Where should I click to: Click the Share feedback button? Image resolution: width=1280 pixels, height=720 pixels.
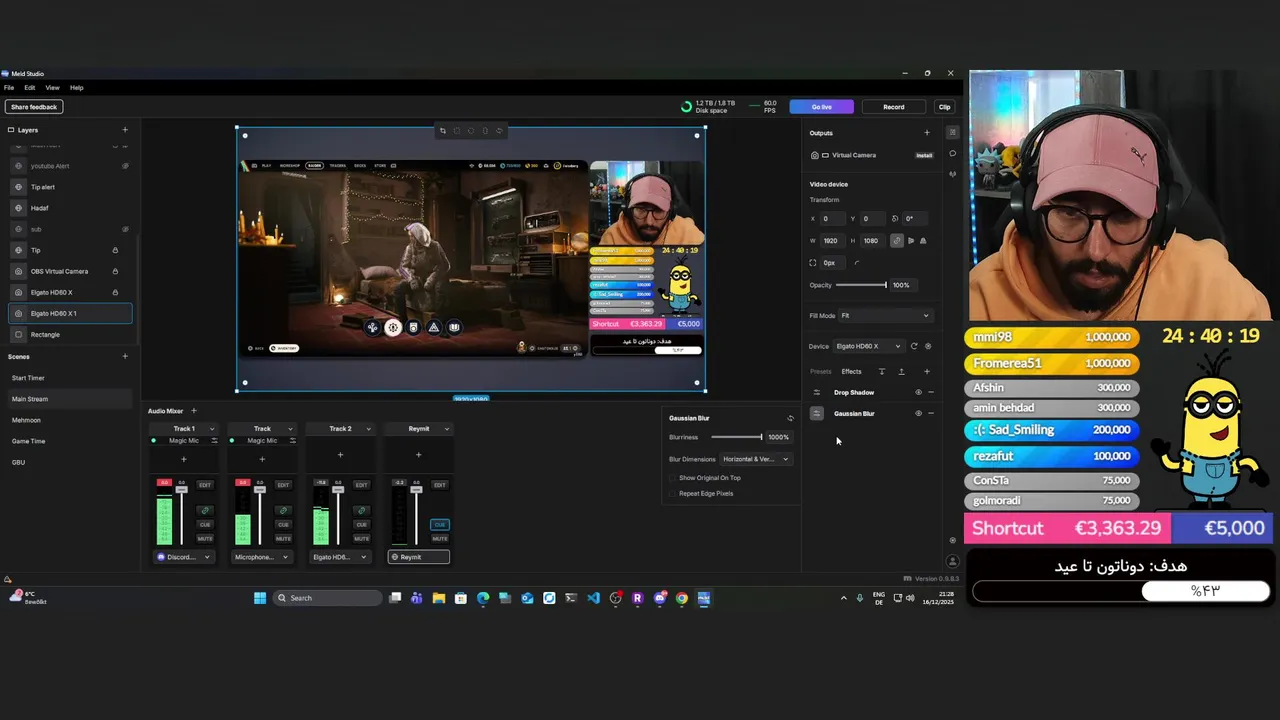click(34, 107)
